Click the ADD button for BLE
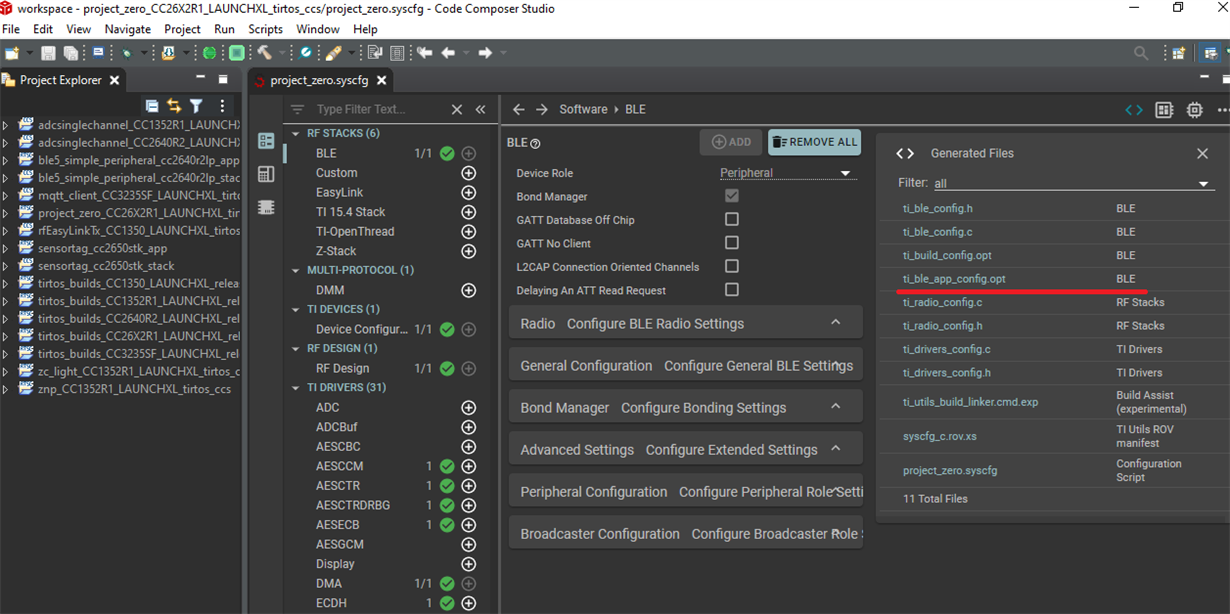Viewport: 1230px width, 614px height. (x=731, y=142)
